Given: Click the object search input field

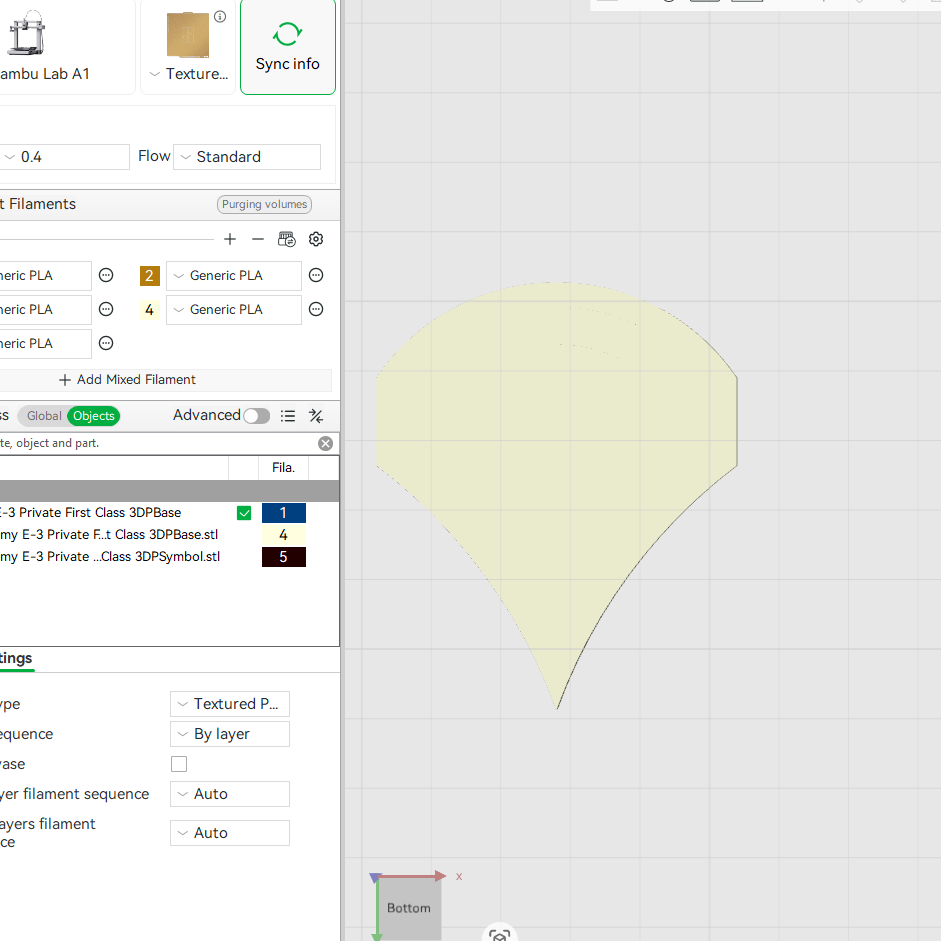Looking at the screenshot, I should click(x=156, y=443).
